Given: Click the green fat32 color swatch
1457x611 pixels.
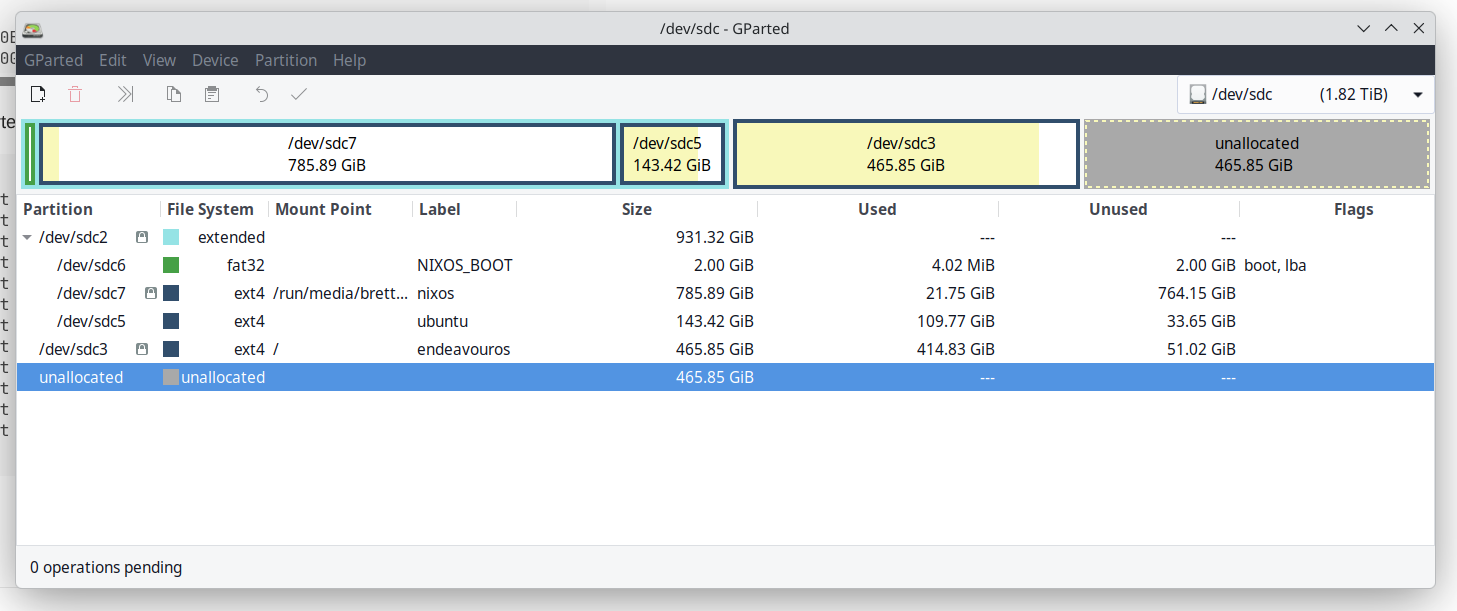Looking at the screenshot, I should 171,266.
